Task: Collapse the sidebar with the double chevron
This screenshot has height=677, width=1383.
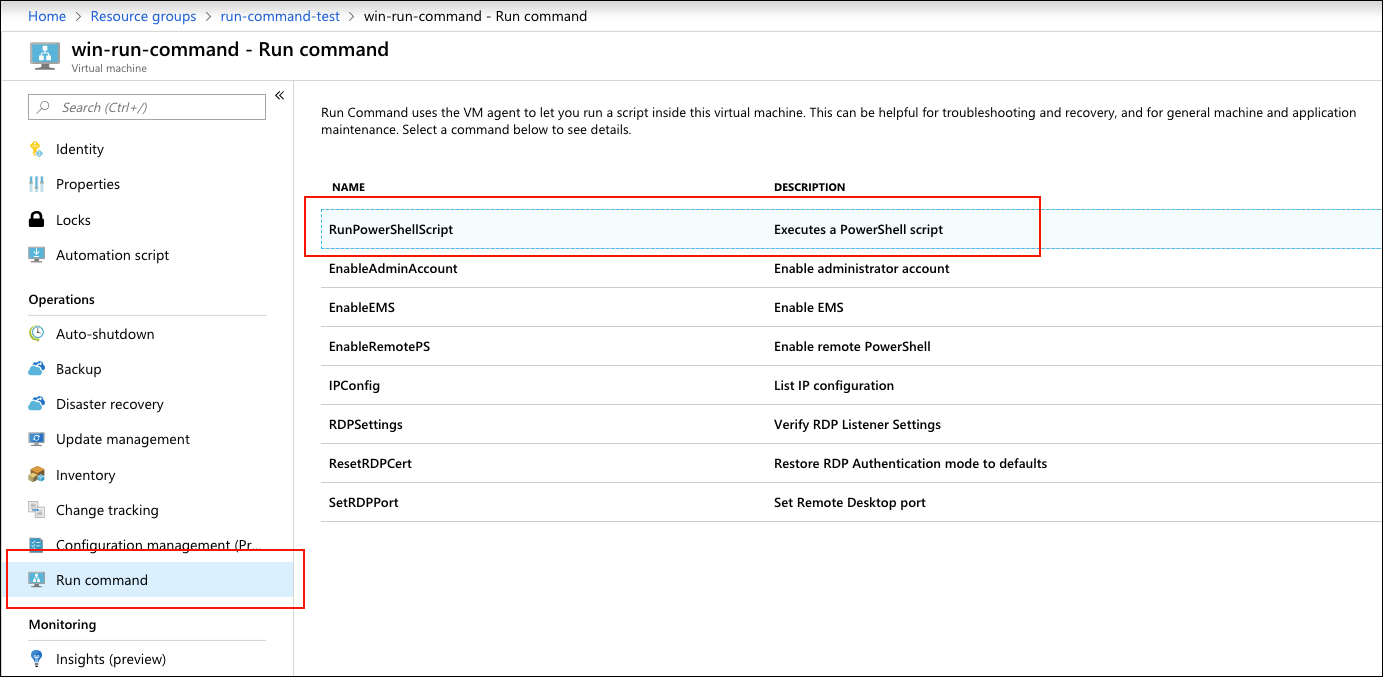Action: point(279,95)
